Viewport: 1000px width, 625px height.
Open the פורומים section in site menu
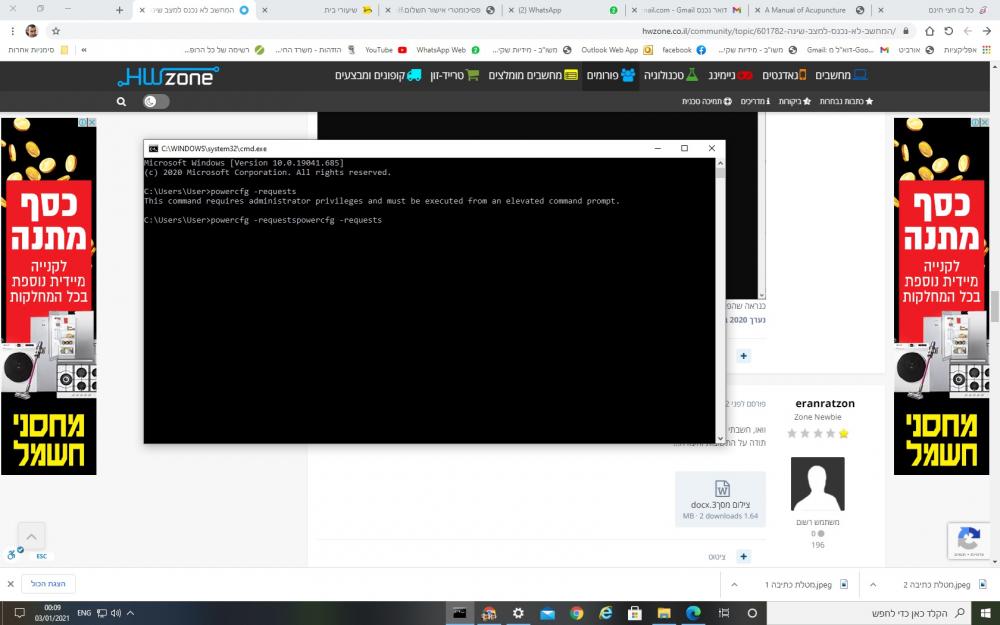pyautogui.click(x=610, y=75)
